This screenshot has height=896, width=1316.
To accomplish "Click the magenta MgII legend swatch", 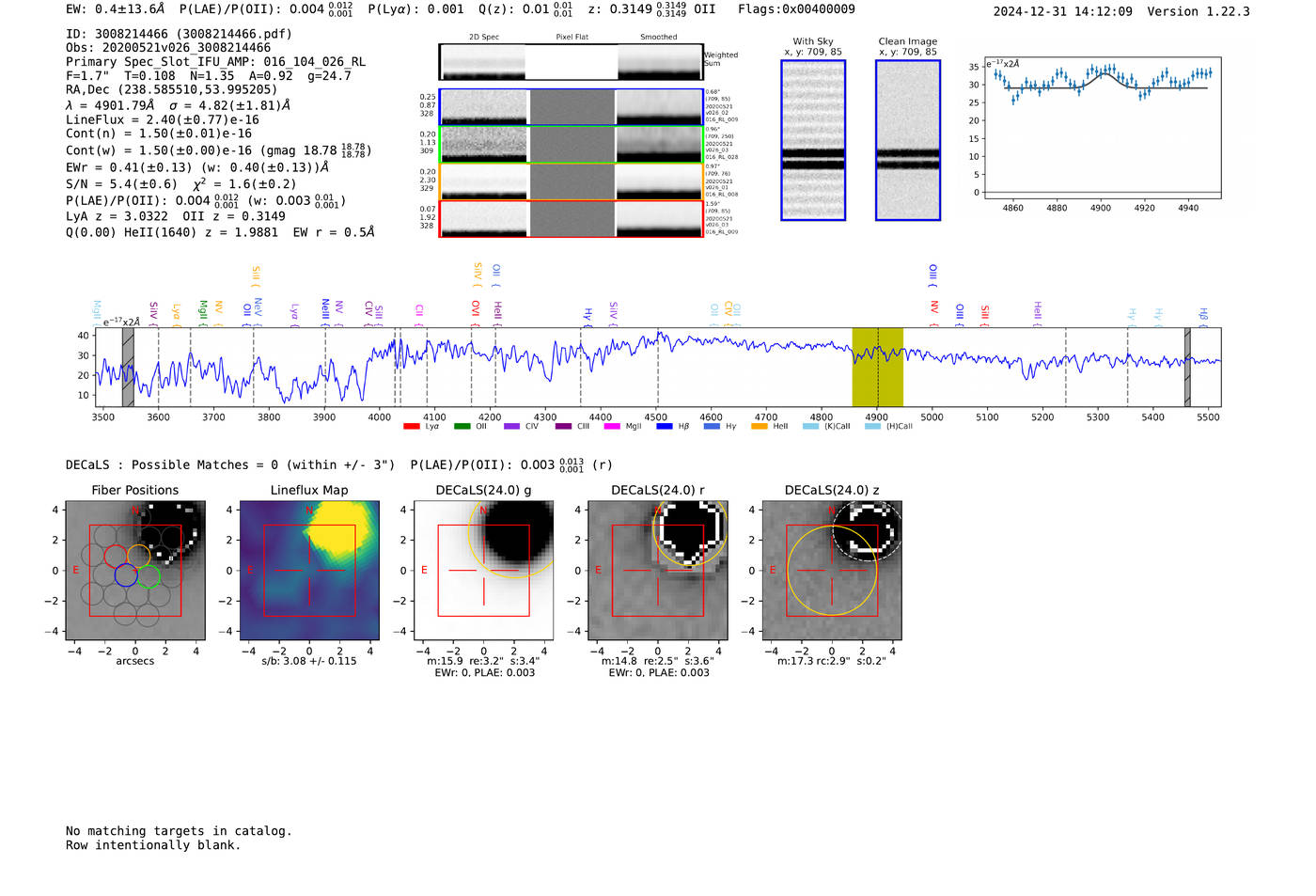I will pyautogui.click(x=613, y=426).
